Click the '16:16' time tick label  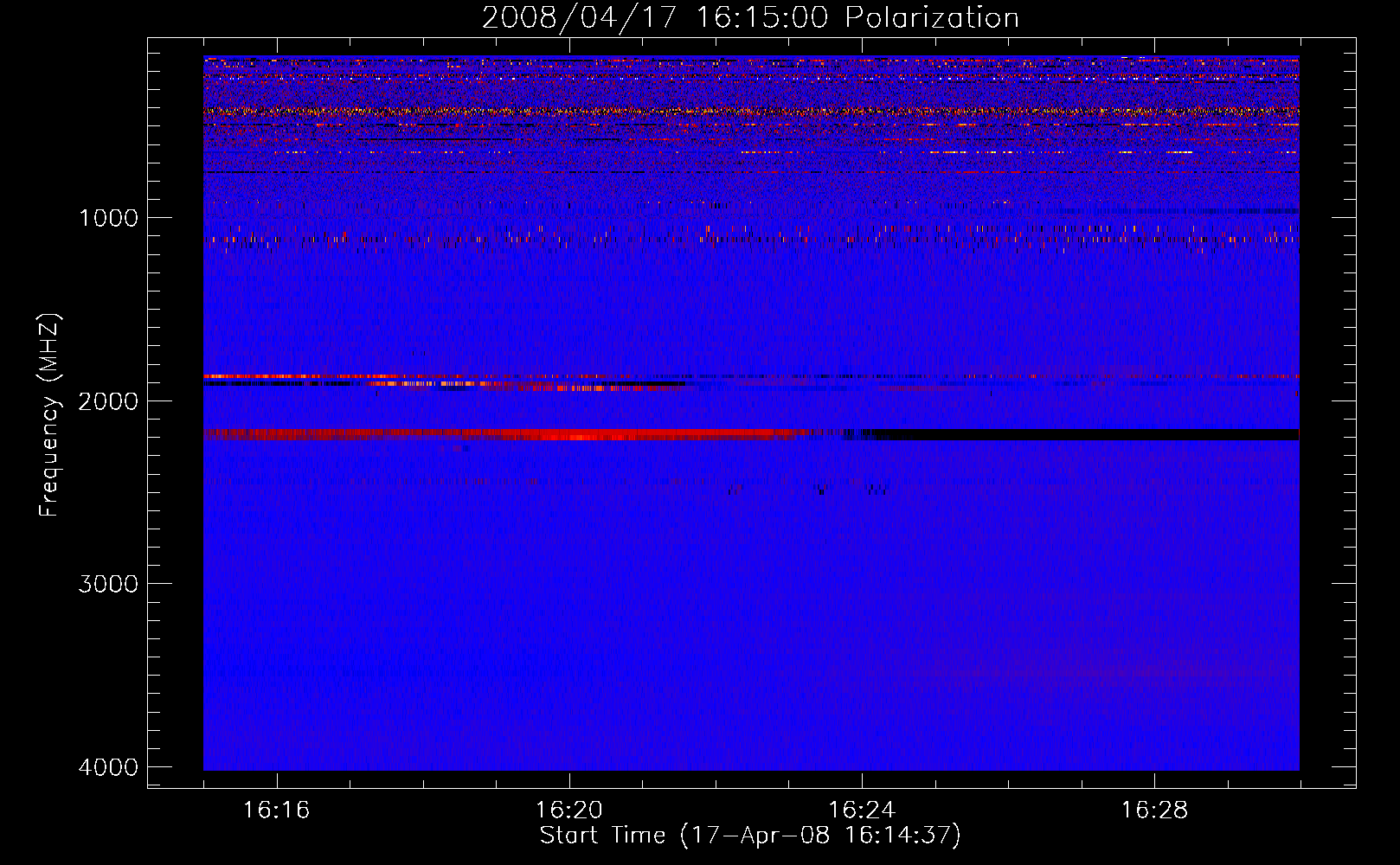276,811
